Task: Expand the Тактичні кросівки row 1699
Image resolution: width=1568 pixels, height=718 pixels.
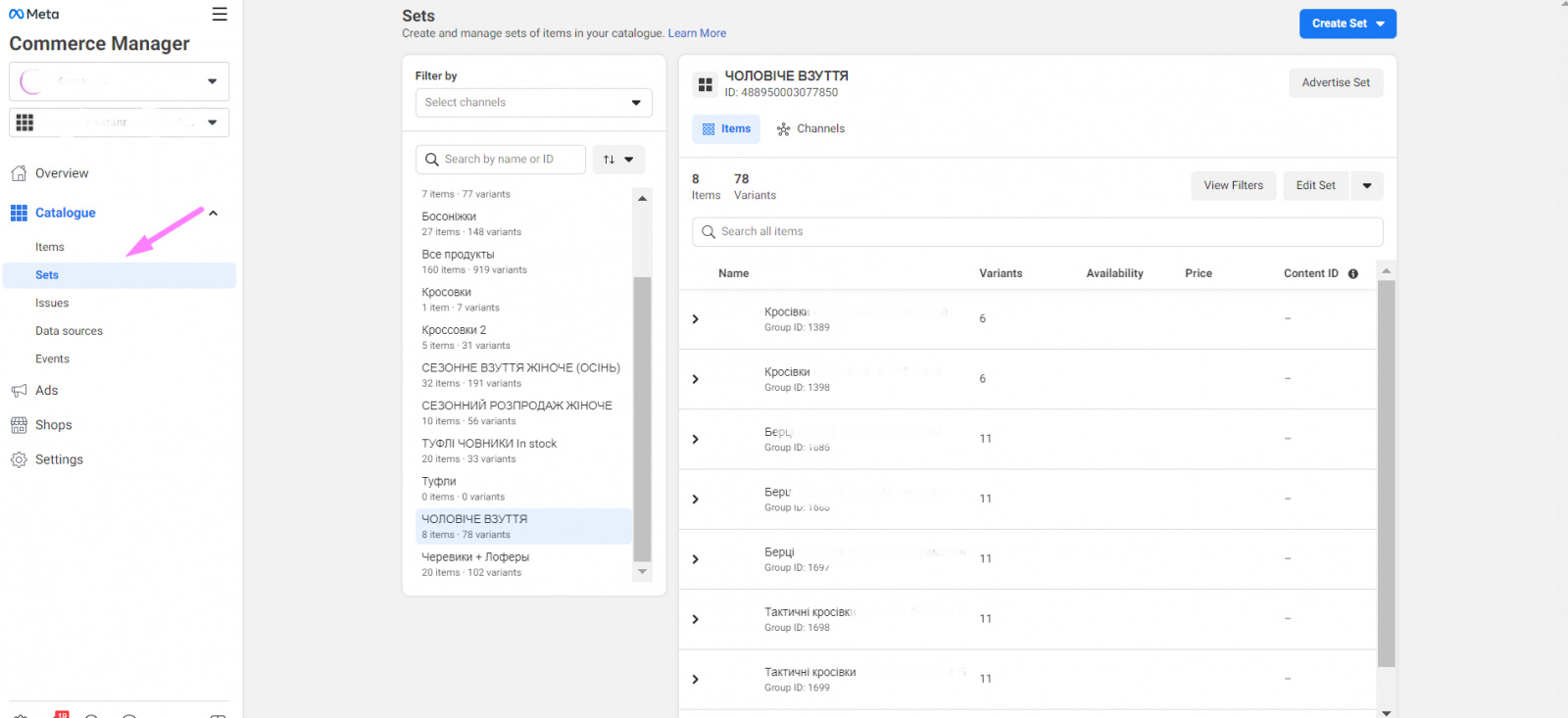Action: (x=696, y=680)
